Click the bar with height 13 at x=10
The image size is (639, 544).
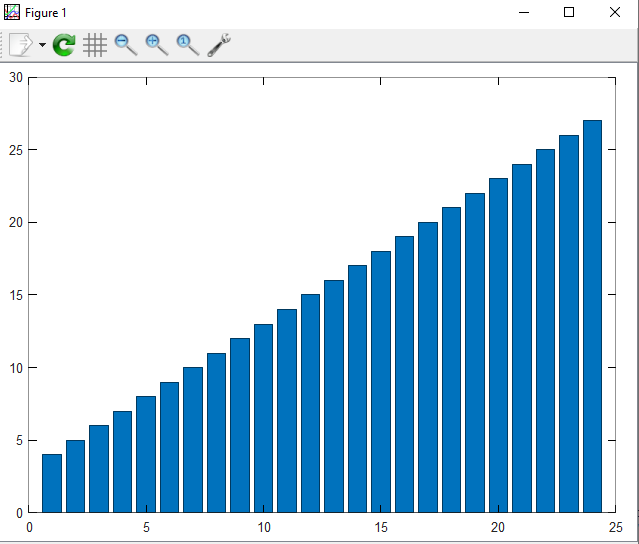coord(263,418)
